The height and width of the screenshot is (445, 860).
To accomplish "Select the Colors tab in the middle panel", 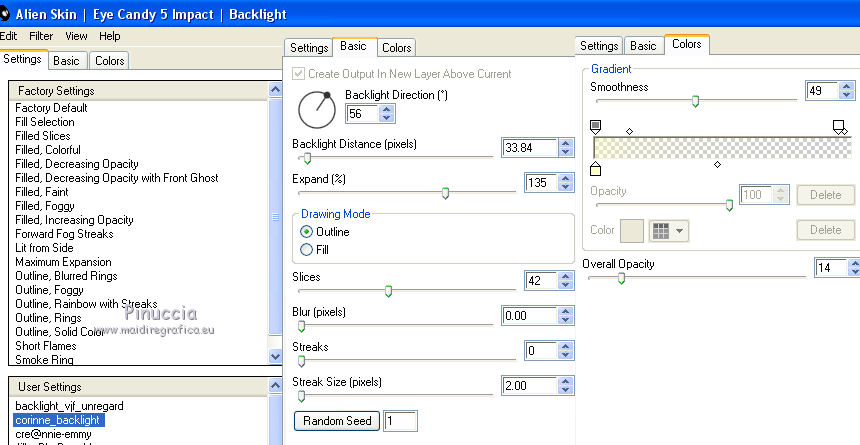I will (x=397, y=48).
